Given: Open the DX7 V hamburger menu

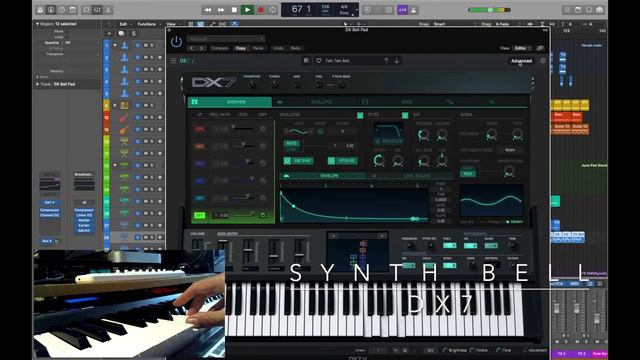Looking at the screenshot, I should pos(173,61).
